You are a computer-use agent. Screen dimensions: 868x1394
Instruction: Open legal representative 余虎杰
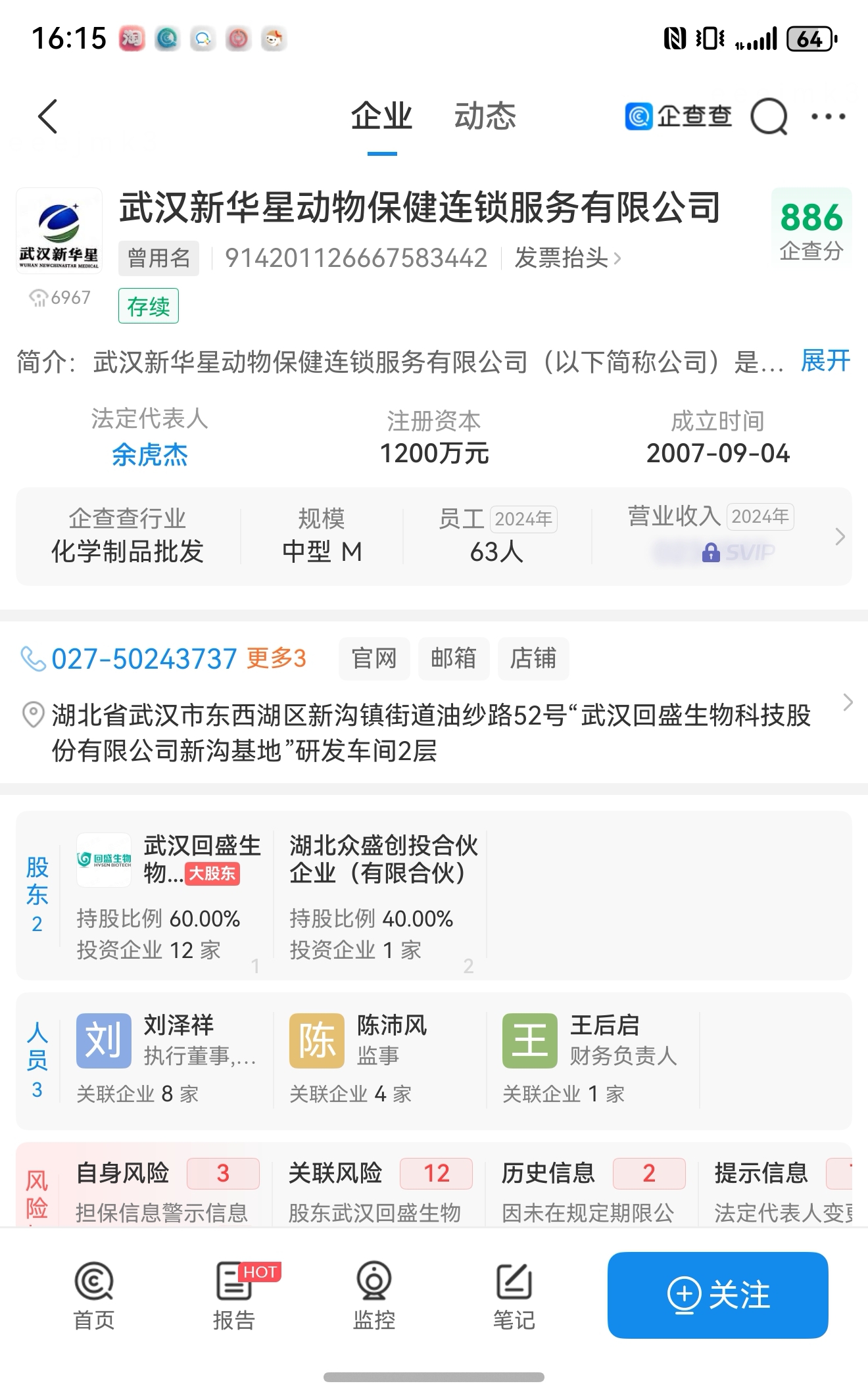point(150,454)
